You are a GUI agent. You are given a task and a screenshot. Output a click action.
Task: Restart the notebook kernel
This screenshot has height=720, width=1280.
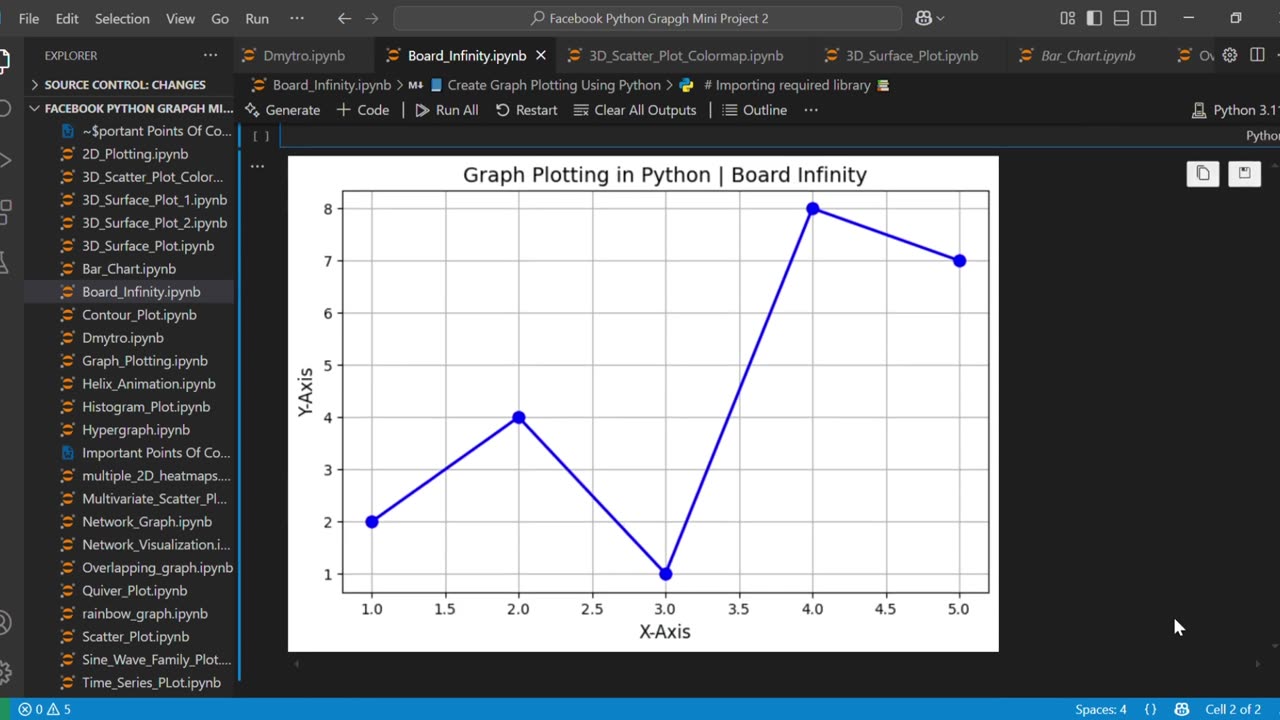coord(527,110)
